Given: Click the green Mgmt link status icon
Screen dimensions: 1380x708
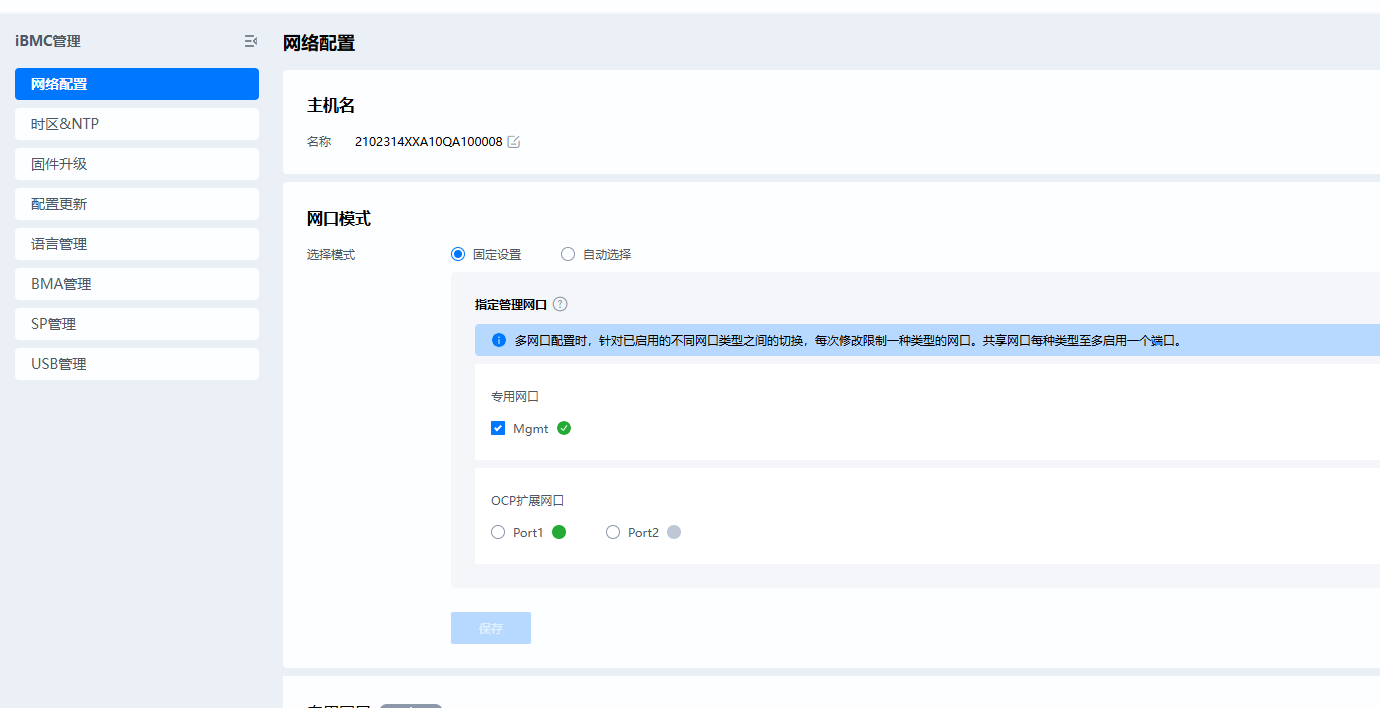Looking at the screenshot, I should [564, 428].
